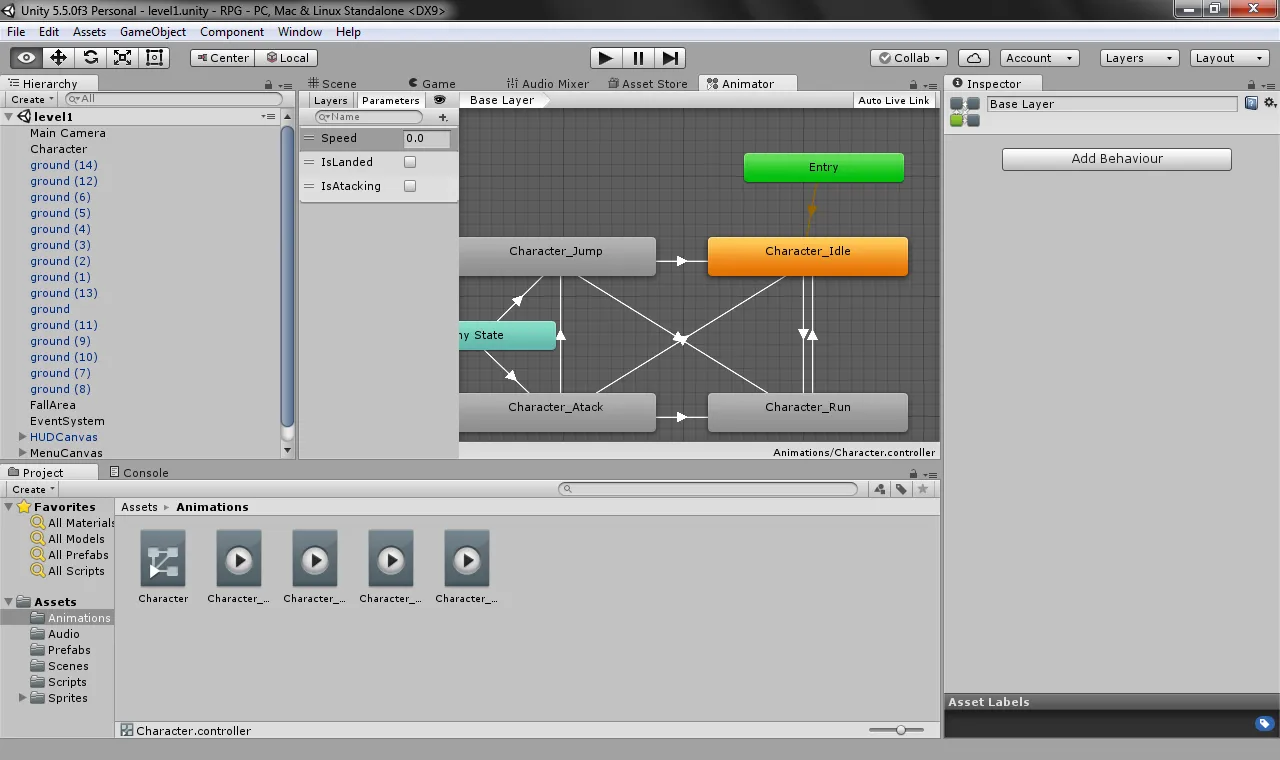Select the Rect Transform tool
The image size is (1280, 760).
(x=154, y=58)
